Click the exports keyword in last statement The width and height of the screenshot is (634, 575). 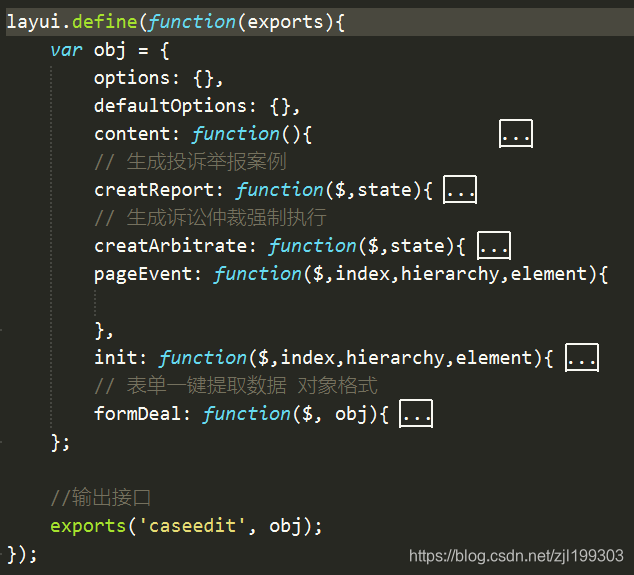click(x=88, y=526)
